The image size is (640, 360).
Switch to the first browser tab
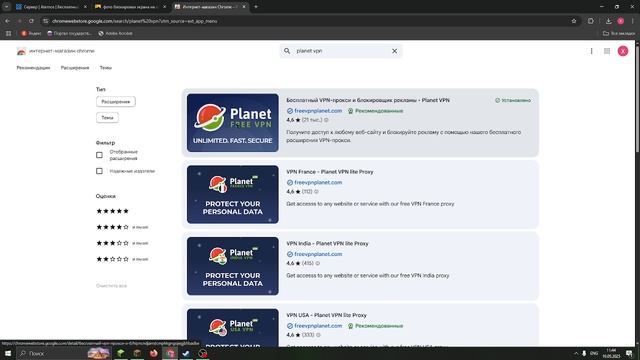(x=51, y=7)
